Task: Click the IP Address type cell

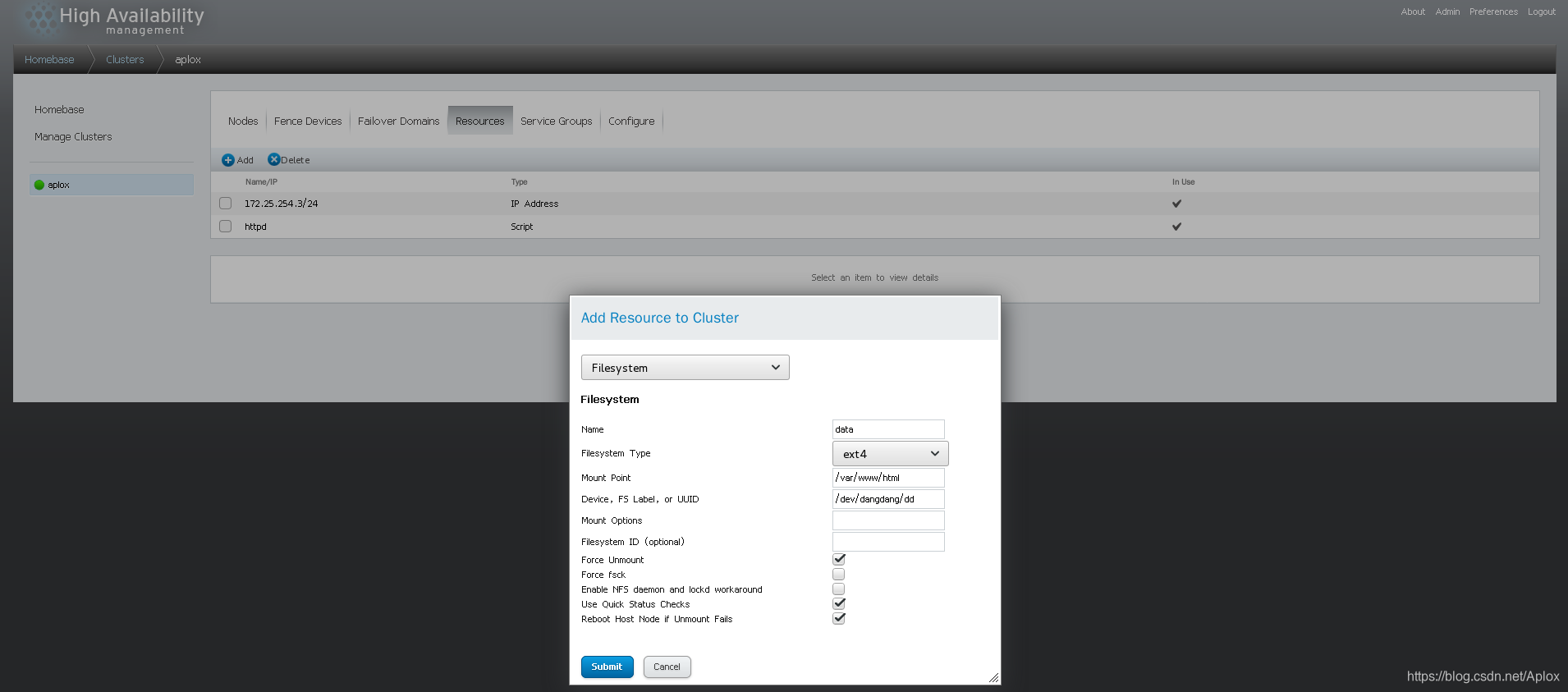Action: tap(534, 204)
